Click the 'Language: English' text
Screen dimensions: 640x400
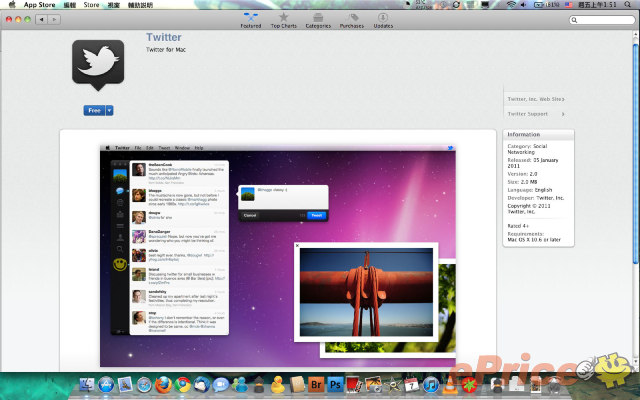529,190
